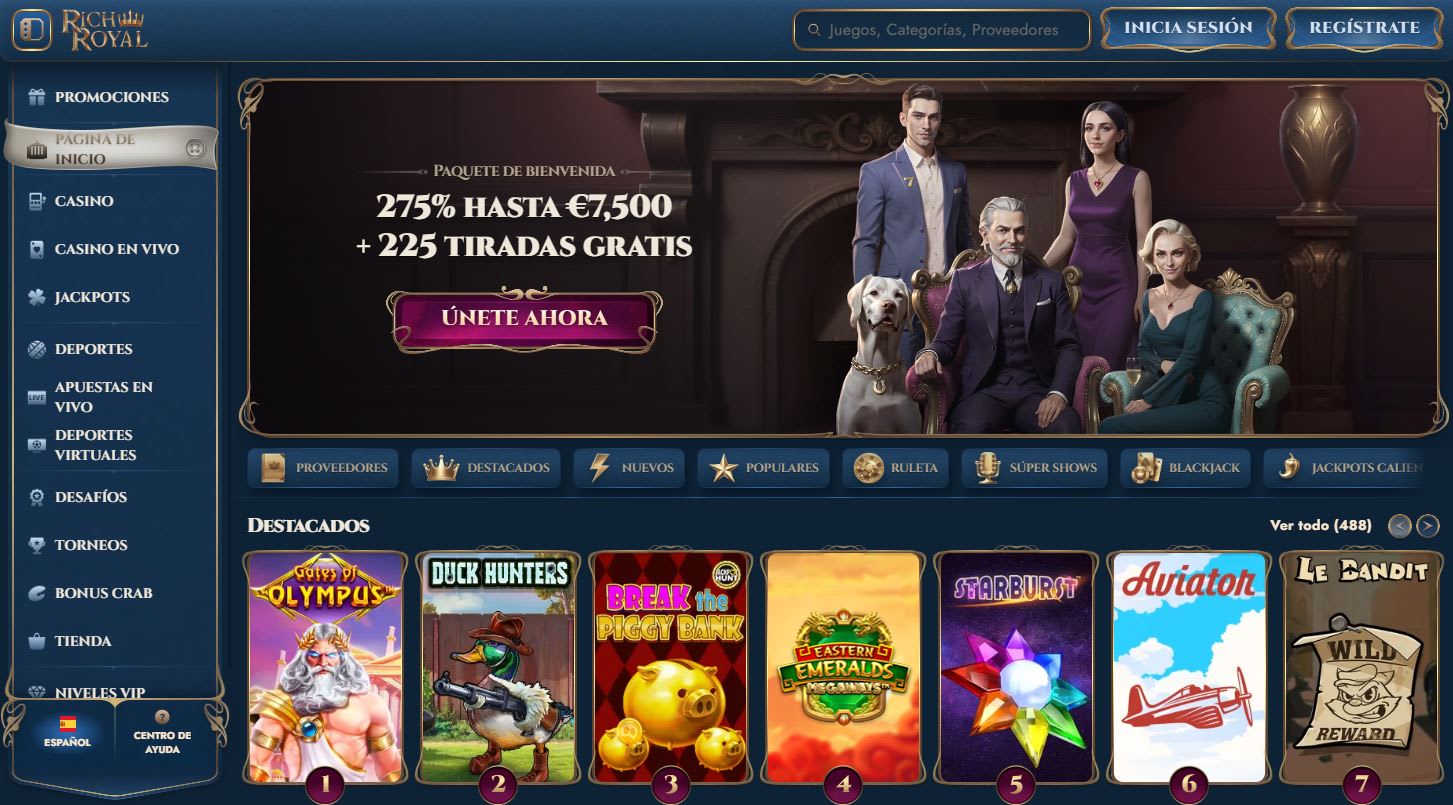Click the Únete Ahora button
Image resolution: width=1453 pixels, height=805 pixels.
pyautogui.click(x=524, y=319)
